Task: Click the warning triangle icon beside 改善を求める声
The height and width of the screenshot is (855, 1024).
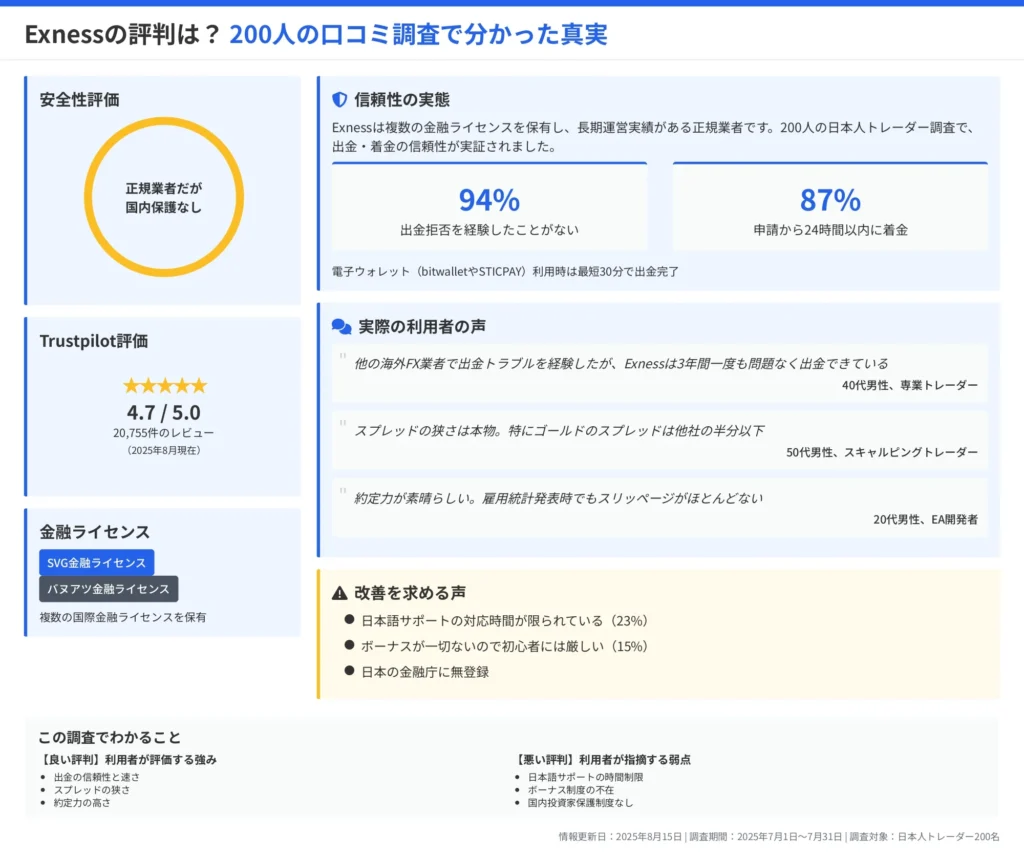Action: (x=340, y=593)
